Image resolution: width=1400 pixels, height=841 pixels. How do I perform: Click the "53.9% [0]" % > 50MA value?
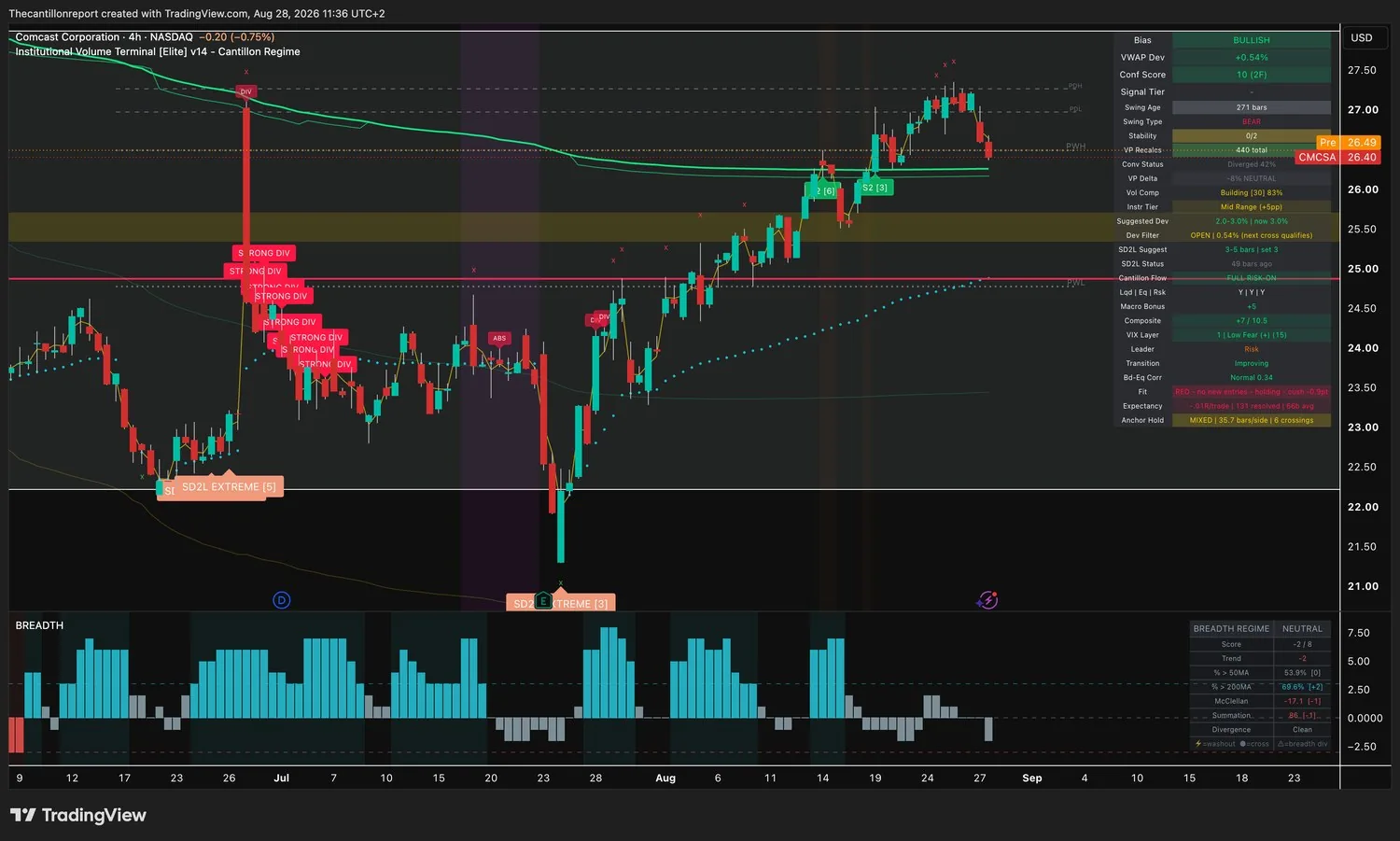click(x=1302, y=672)
